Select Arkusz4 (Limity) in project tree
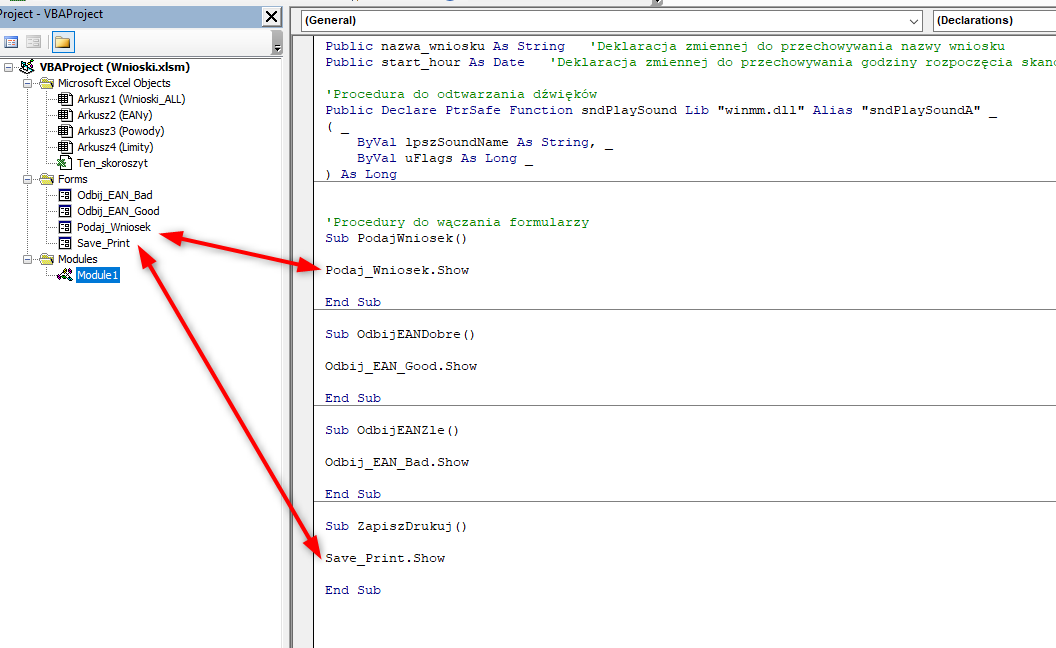The width and height of the screenshot is (1056, 648). (115, 147)
